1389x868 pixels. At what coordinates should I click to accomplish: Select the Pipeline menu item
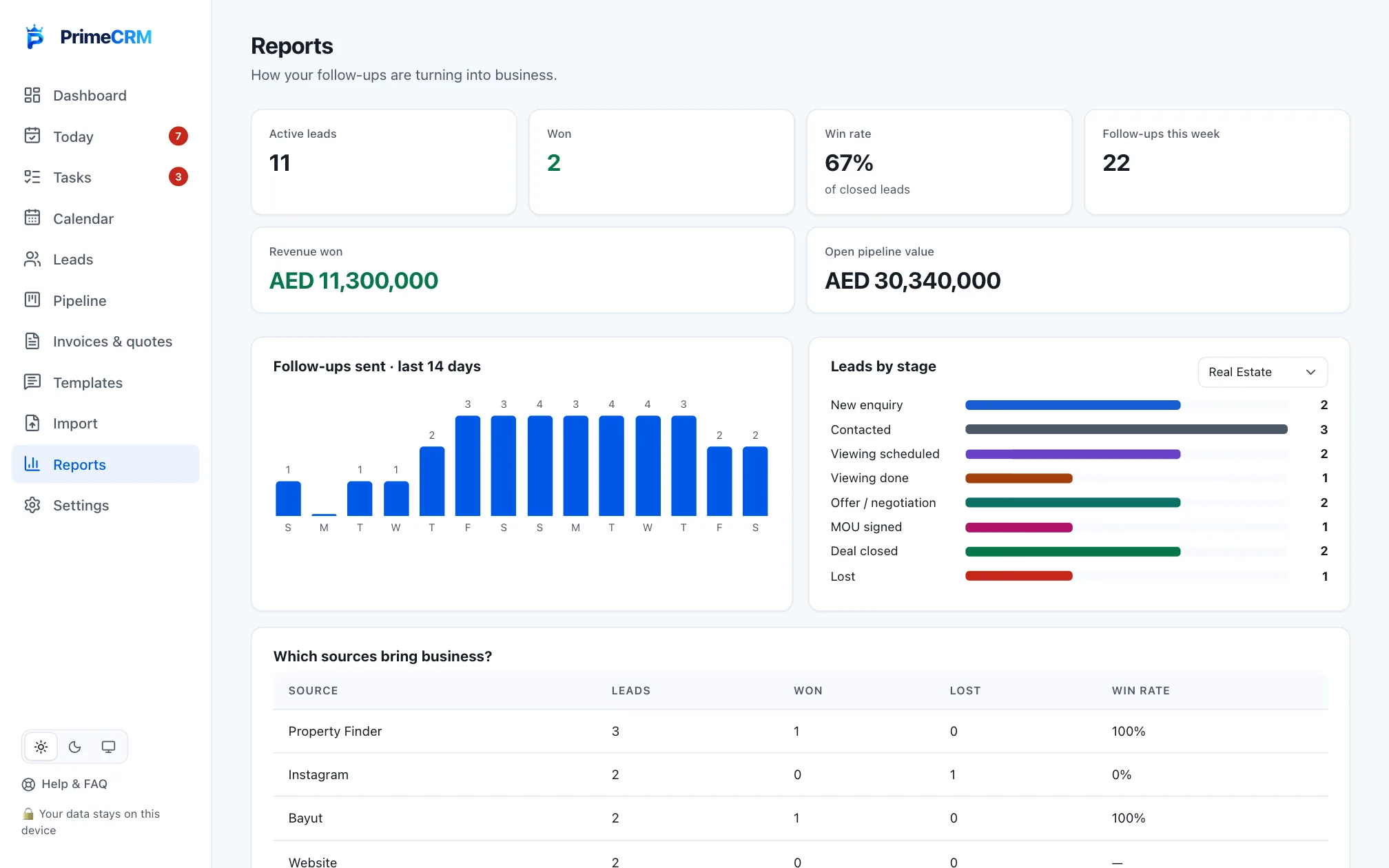click(x=105, y=300)
